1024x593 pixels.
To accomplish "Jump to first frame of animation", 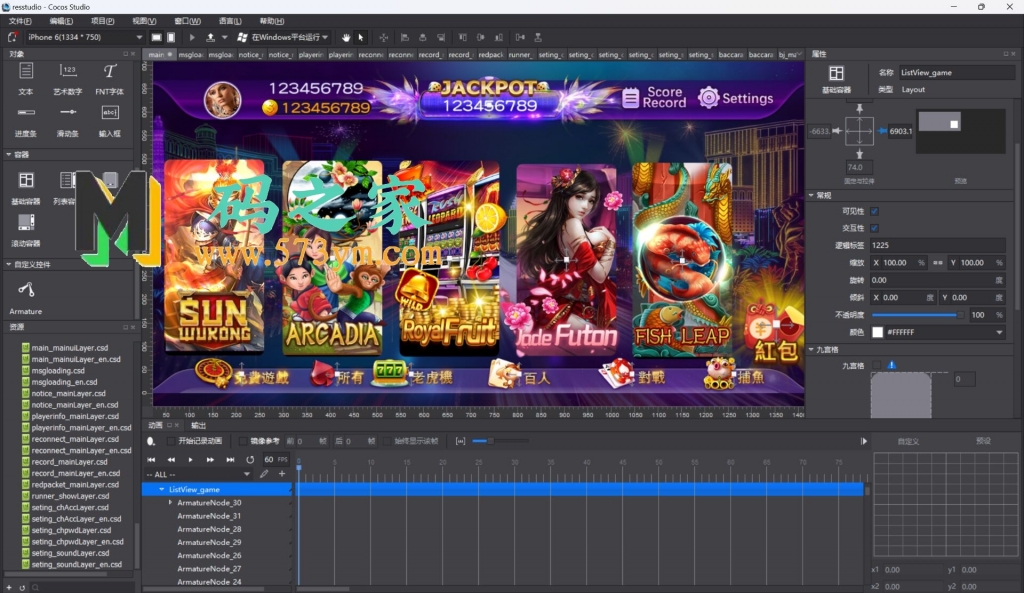I will click(x=152, y=460).
